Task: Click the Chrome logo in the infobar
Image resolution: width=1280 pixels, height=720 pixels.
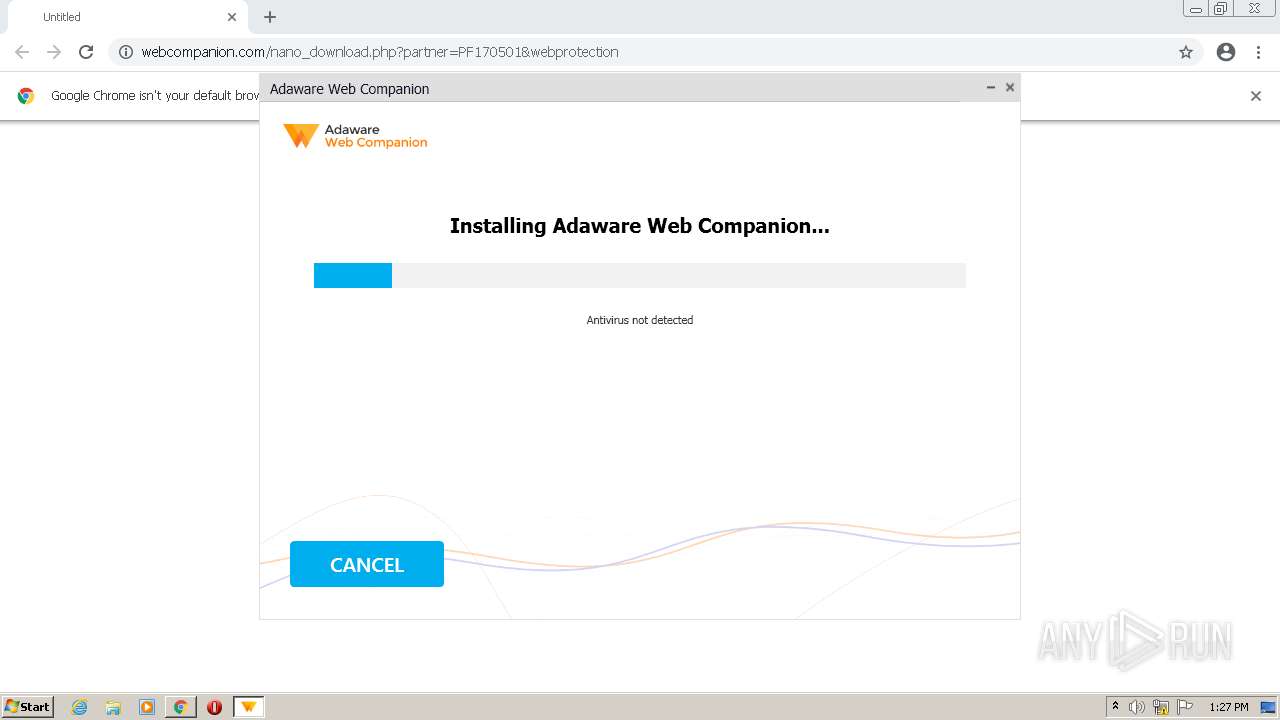Action: (x=26, y=96)
